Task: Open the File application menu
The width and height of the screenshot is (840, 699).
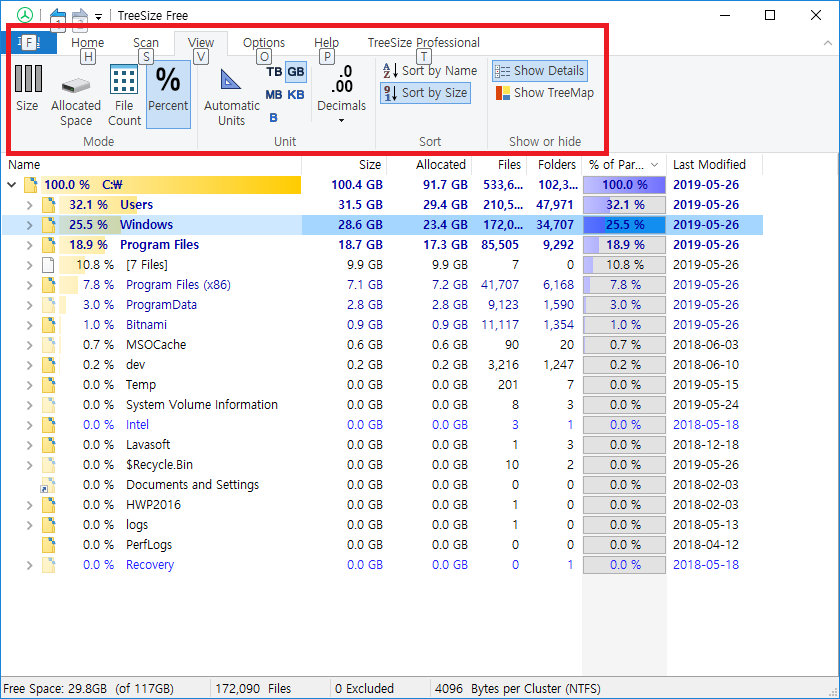Action: 28,42
